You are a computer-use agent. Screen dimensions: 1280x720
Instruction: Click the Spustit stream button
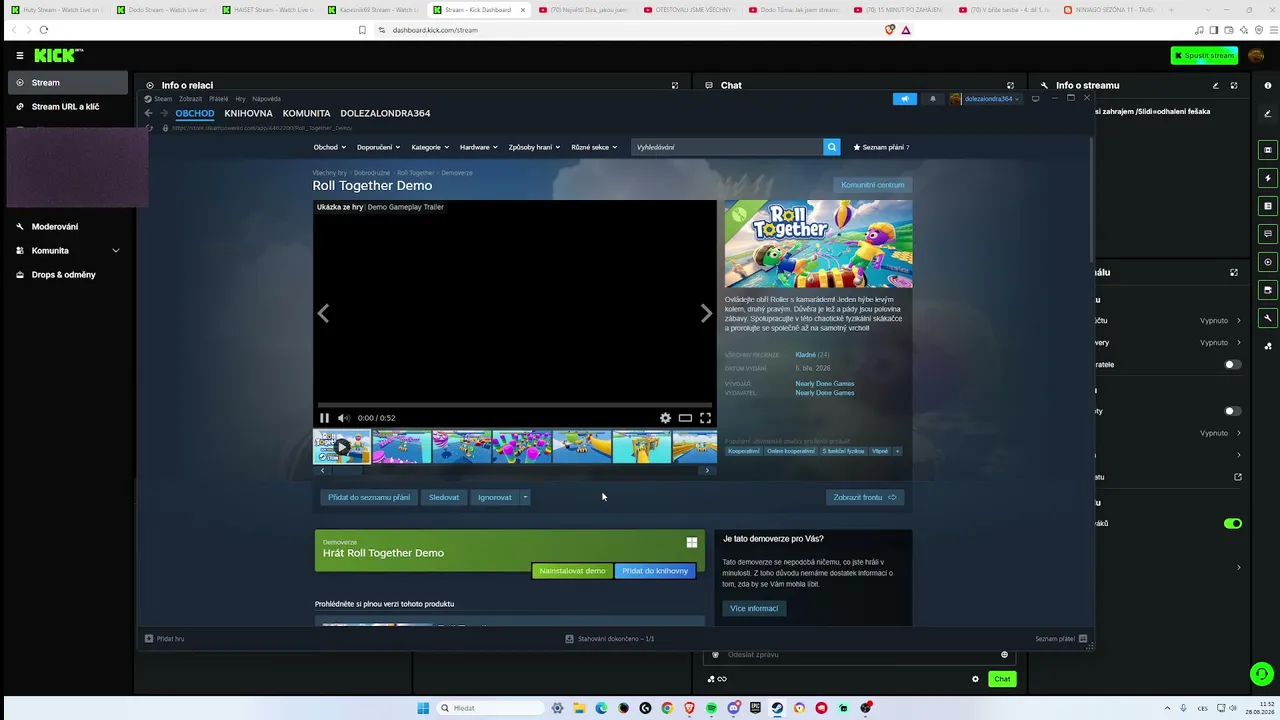pyautogui.click(x=1204, y=56)
